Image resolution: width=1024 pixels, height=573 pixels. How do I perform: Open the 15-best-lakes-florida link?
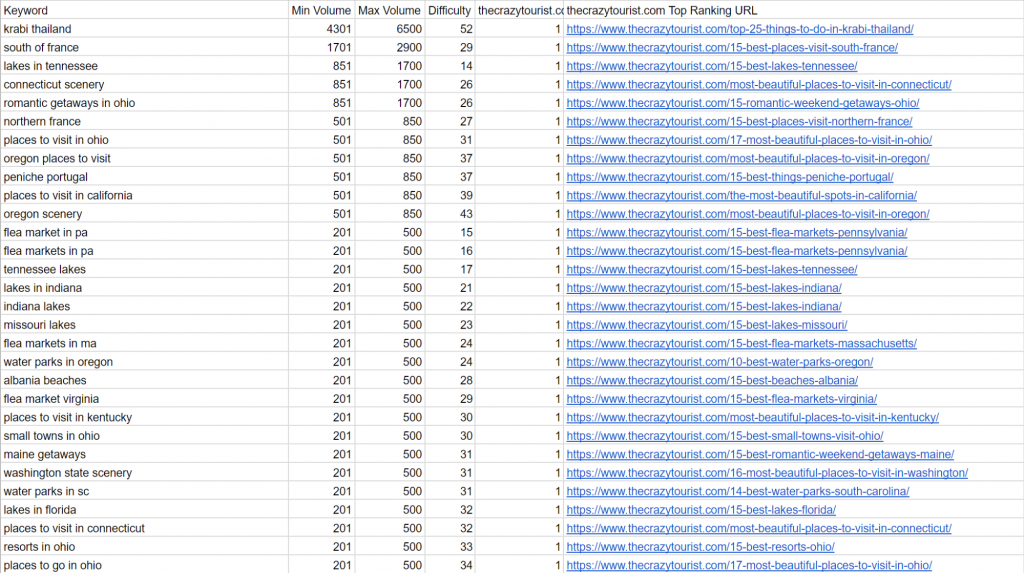(701, 510)
